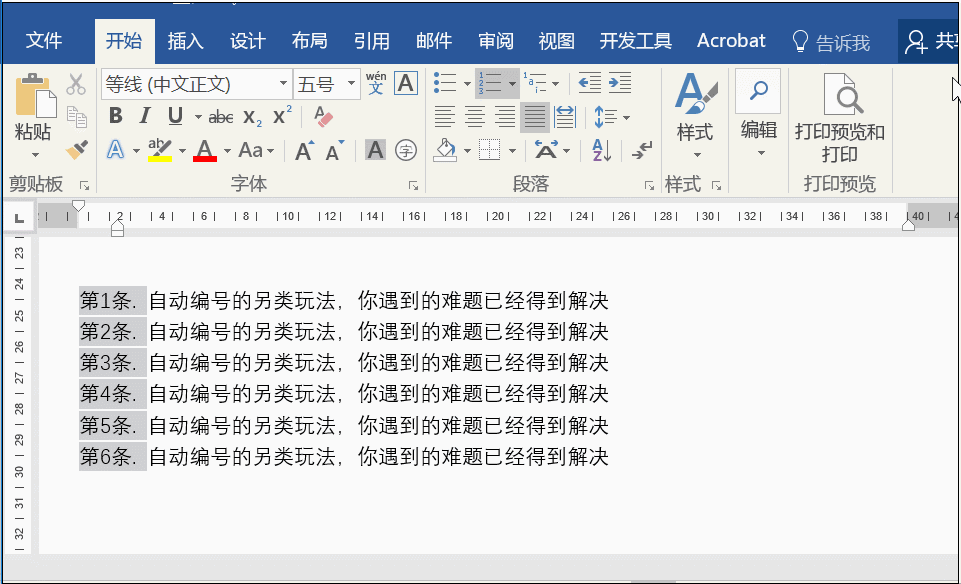Open the font name dropdown

coord(283,83)
